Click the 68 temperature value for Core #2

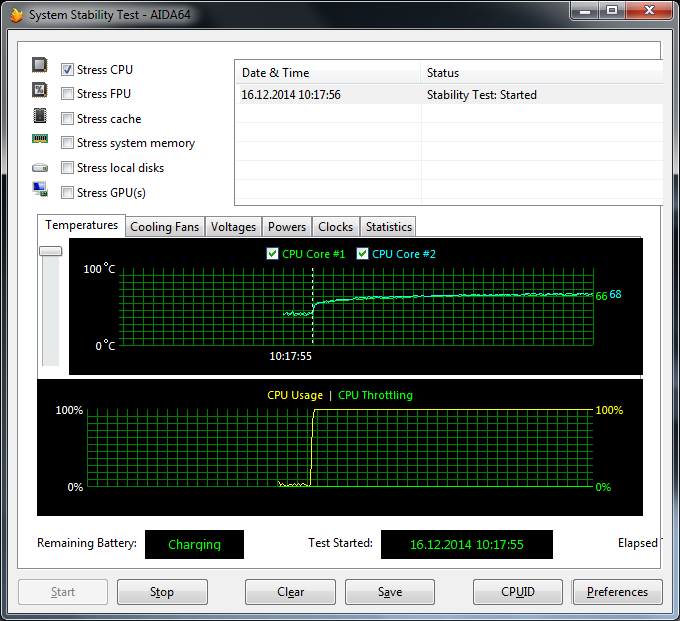coord(615,294)
